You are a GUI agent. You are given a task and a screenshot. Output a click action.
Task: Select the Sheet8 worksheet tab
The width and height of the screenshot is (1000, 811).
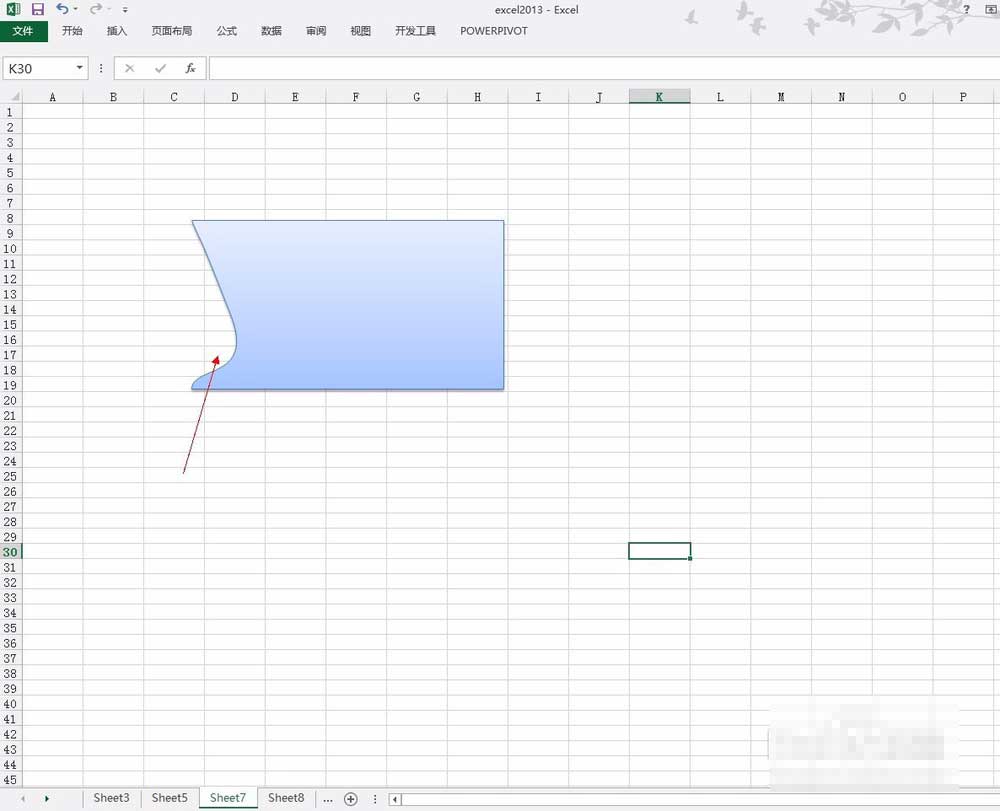tap(286, 798)
